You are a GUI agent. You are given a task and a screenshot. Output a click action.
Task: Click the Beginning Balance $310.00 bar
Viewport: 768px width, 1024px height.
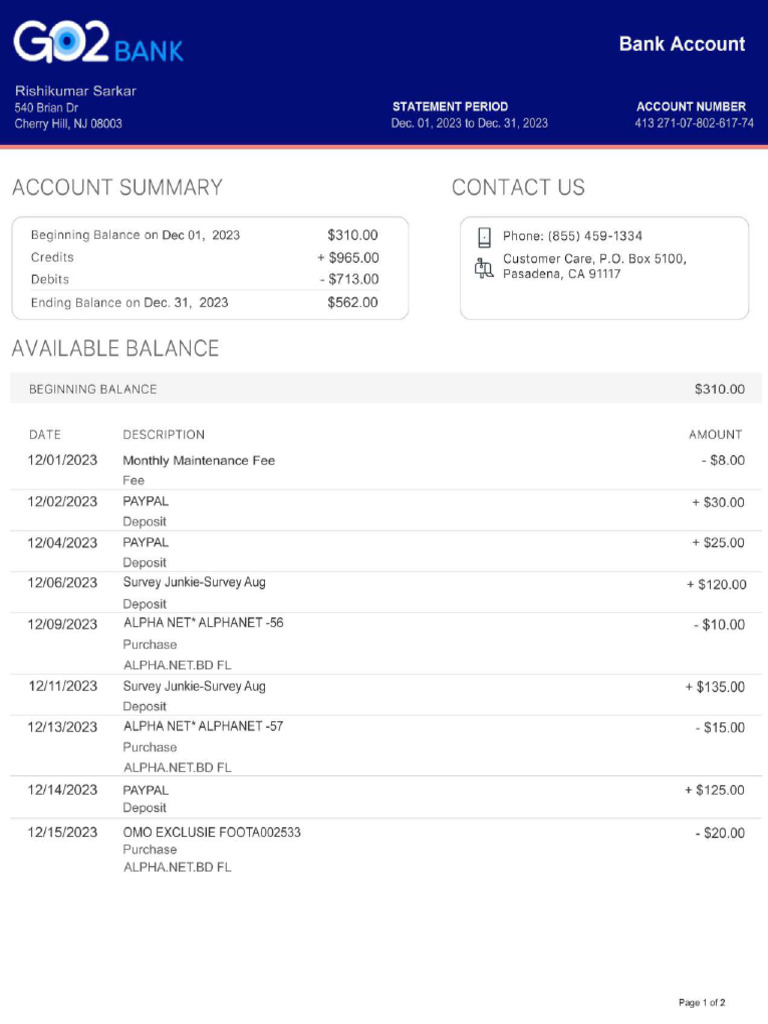(x=385, y=389)
